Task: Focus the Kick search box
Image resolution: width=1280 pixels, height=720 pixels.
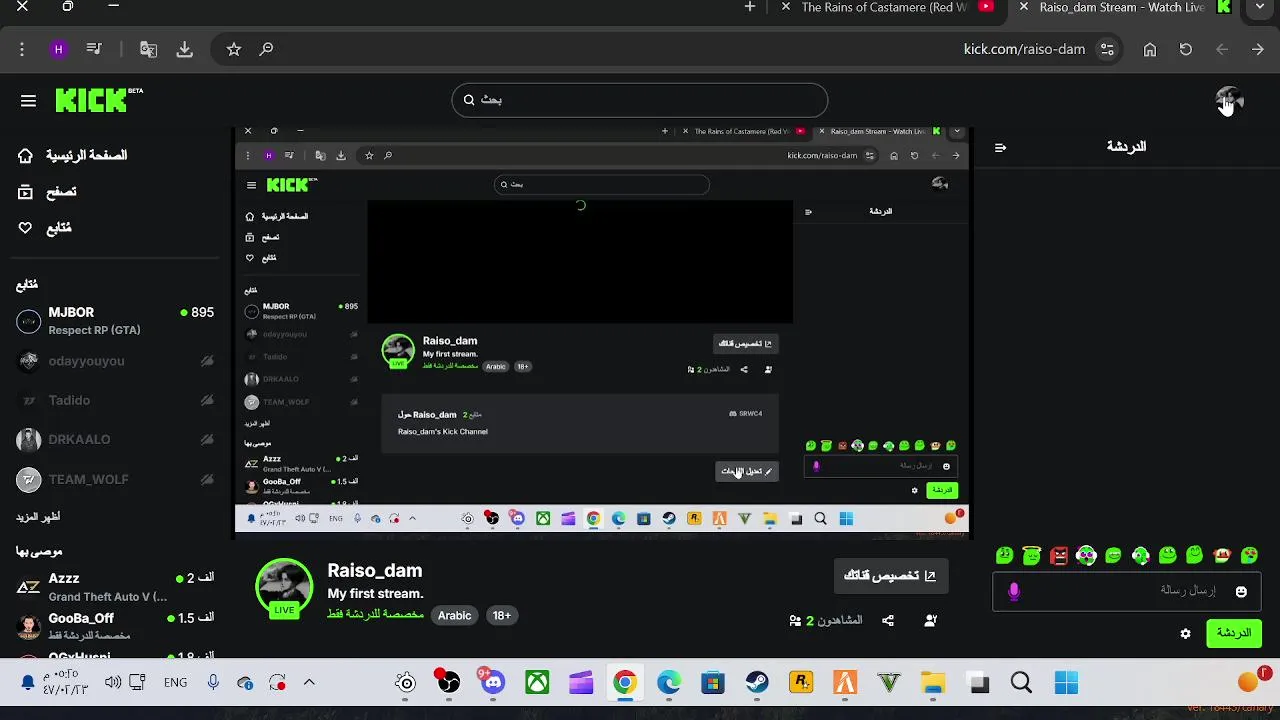Action: point(640,100)
